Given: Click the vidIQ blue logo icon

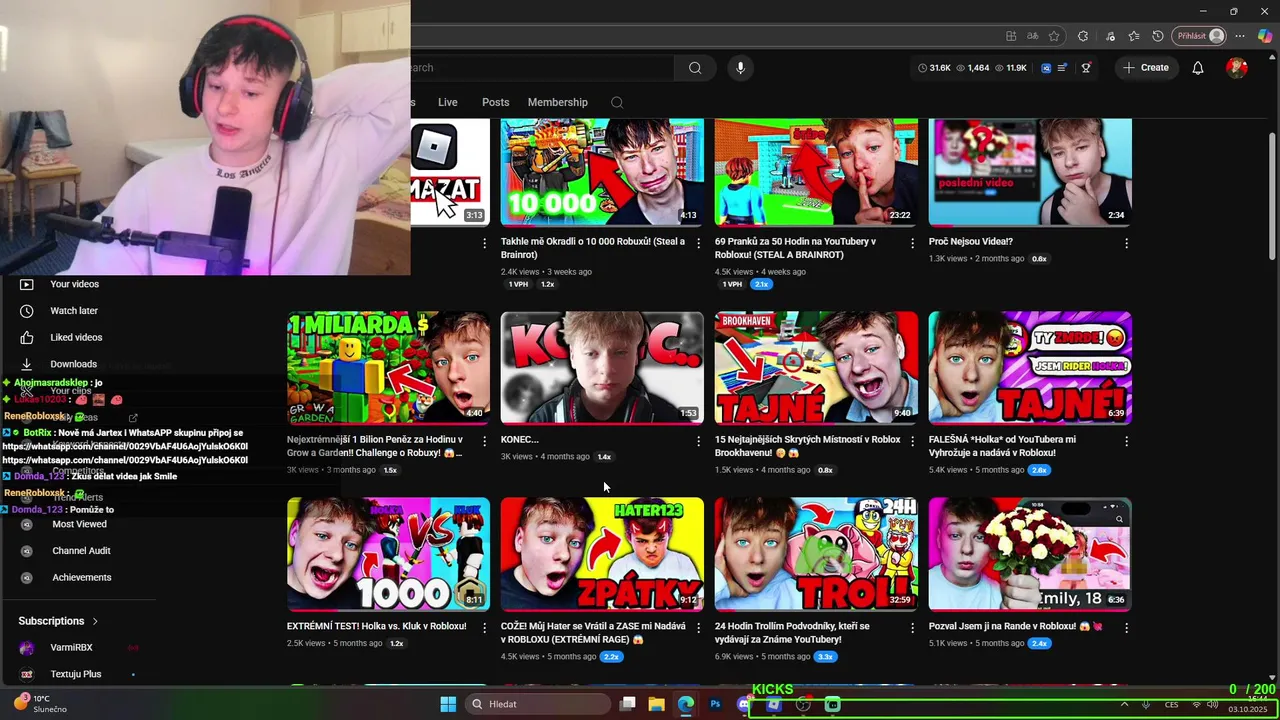Looking at the screenshot, I should point(1046,68).
